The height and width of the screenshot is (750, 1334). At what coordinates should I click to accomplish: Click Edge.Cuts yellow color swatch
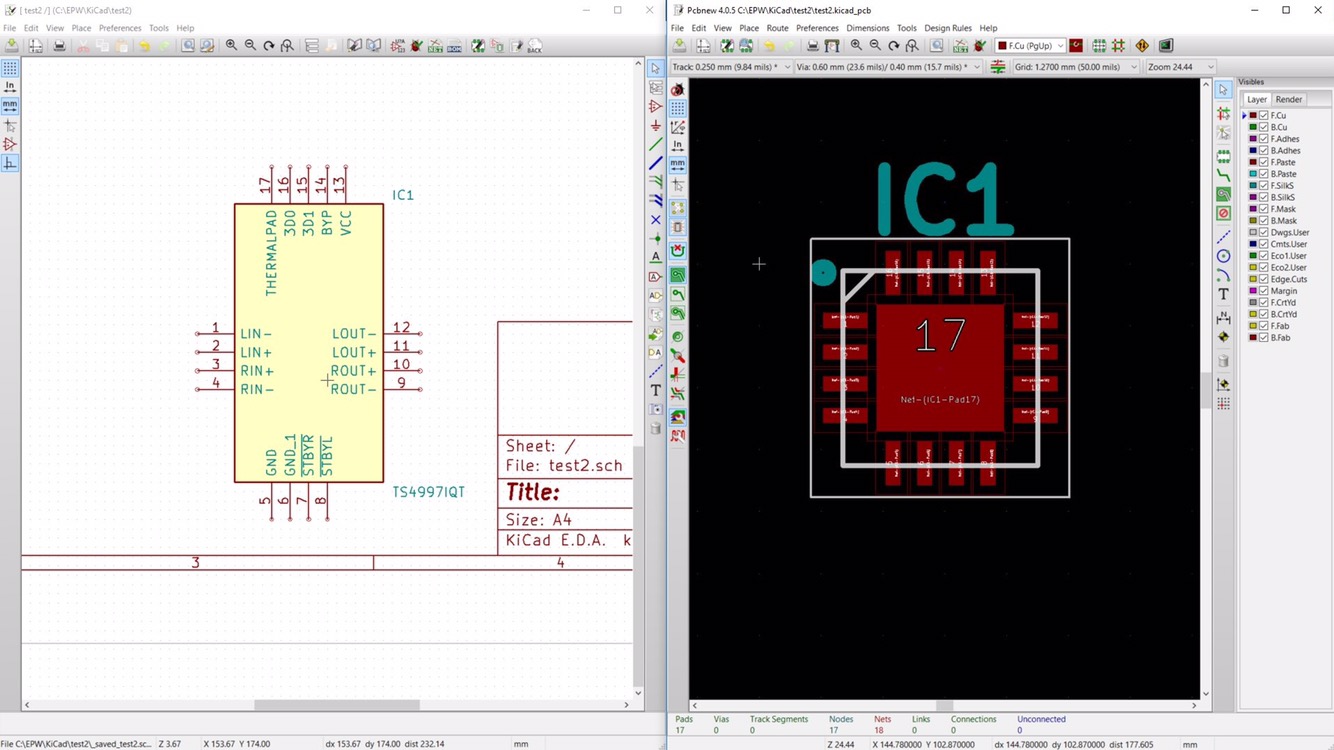point(1253,279)
